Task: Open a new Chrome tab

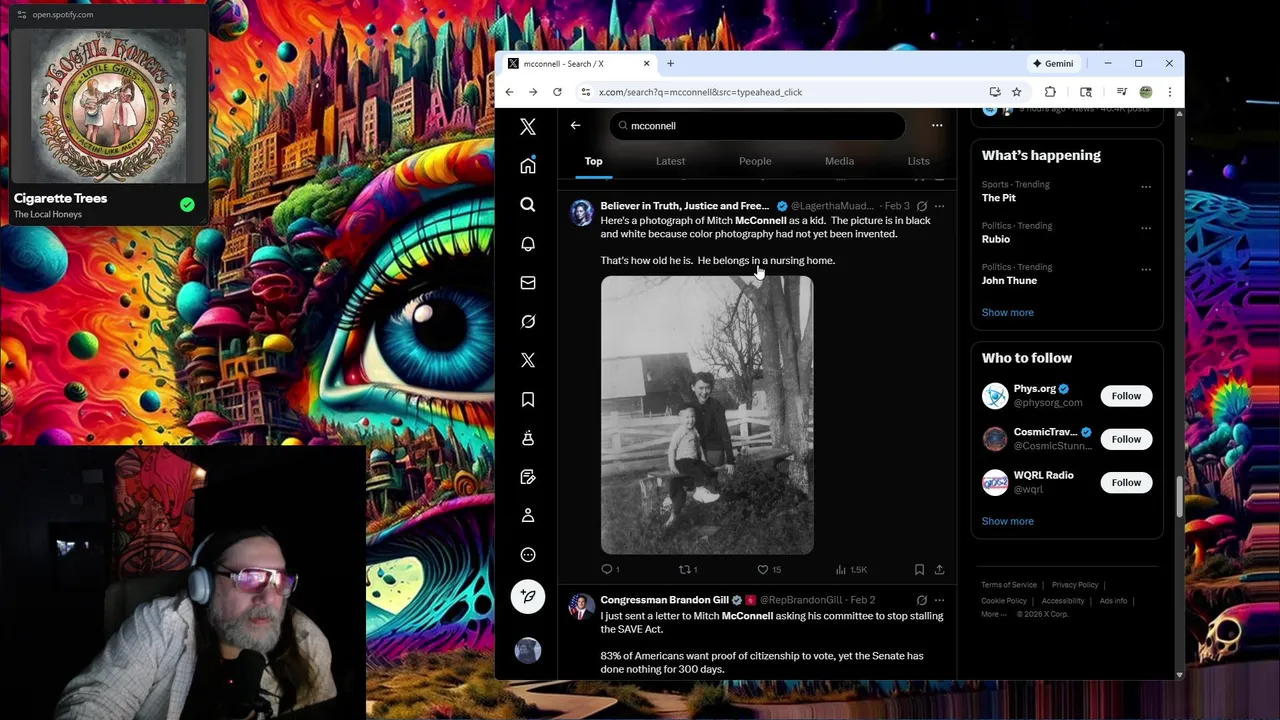Action: (670, 64)
